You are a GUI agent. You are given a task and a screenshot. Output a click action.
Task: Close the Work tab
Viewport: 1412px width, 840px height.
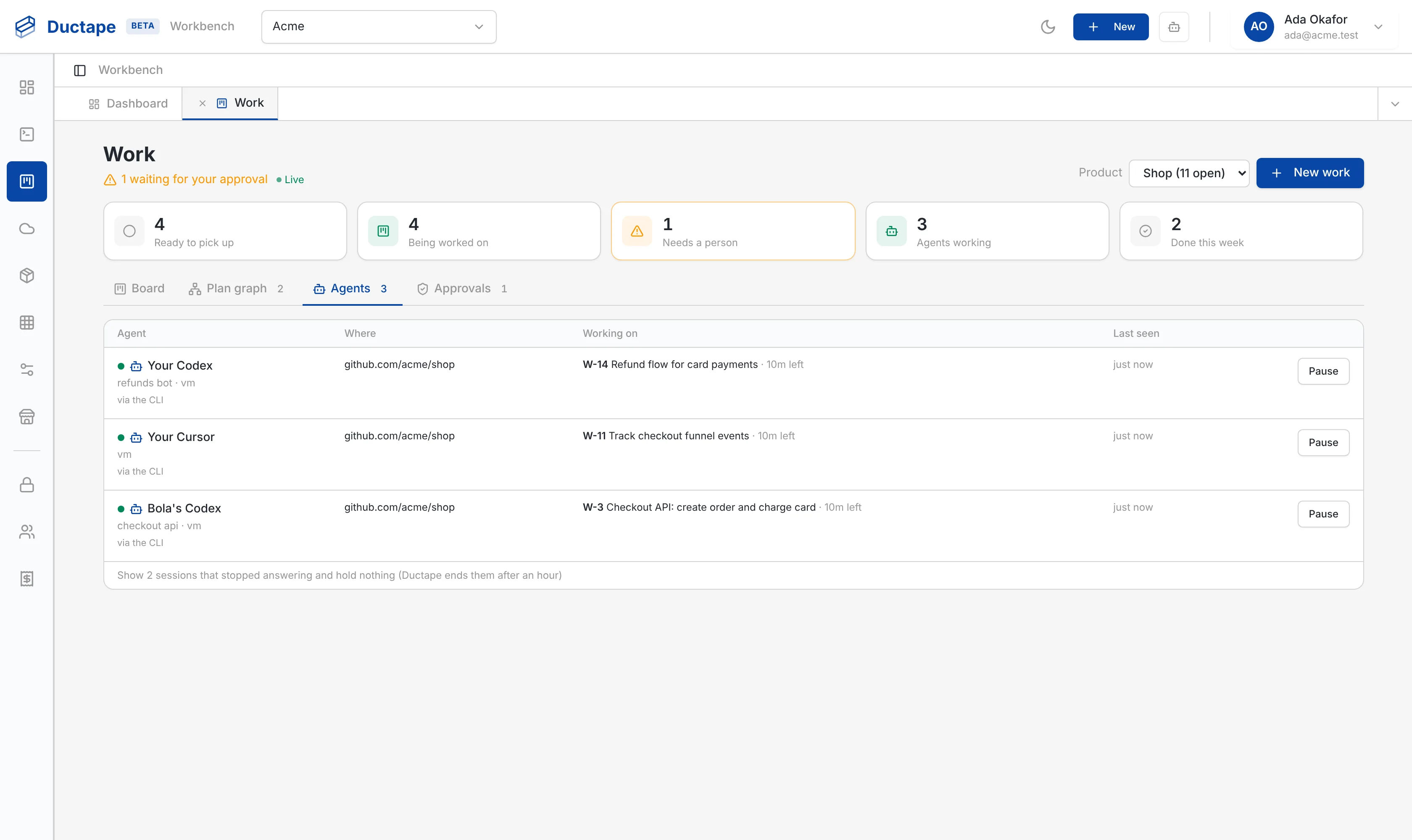[x=202, y=103]
